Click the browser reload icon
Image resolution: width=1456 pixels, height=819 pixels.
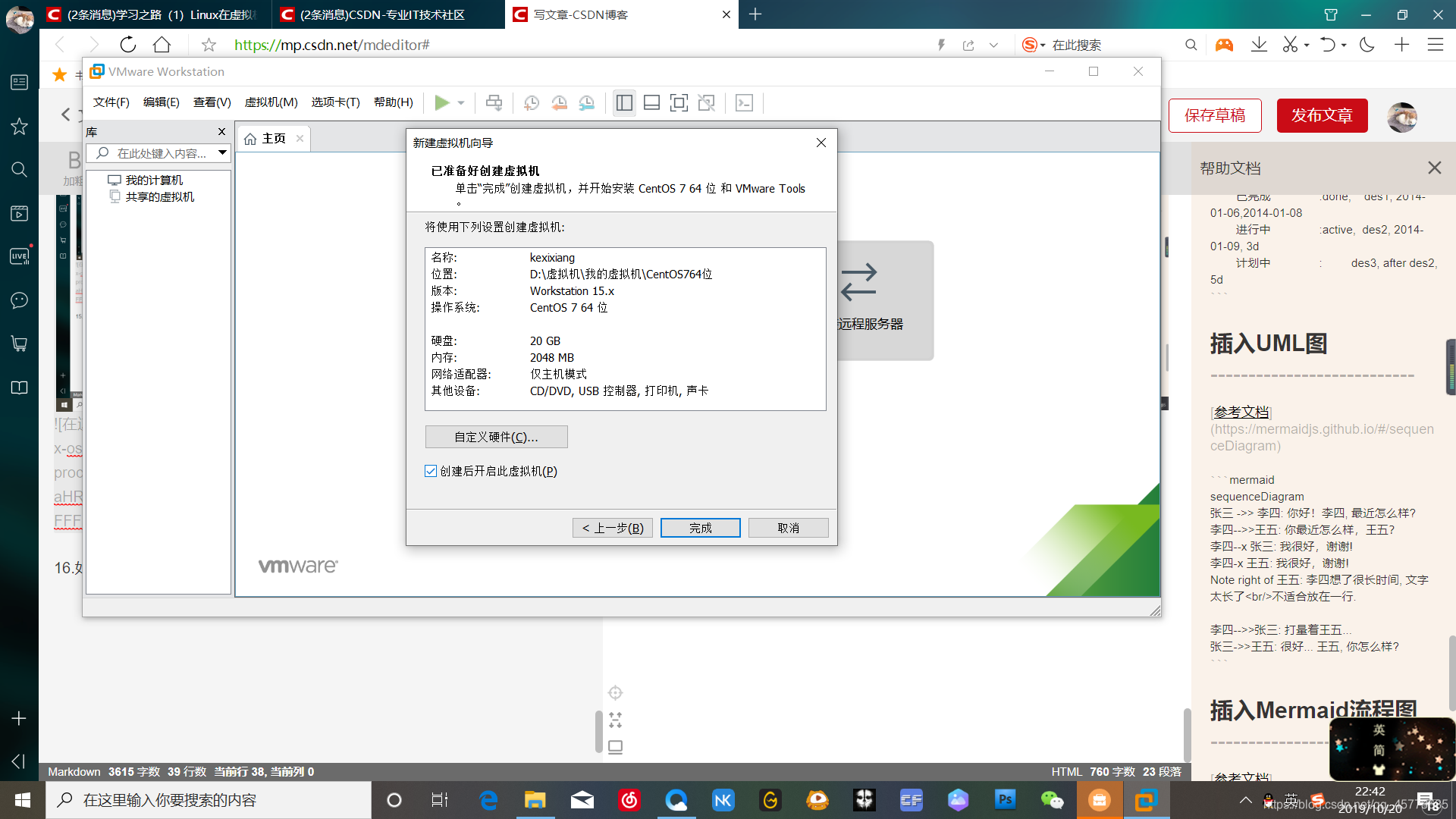pyautogui.click(x=127, y=45)
